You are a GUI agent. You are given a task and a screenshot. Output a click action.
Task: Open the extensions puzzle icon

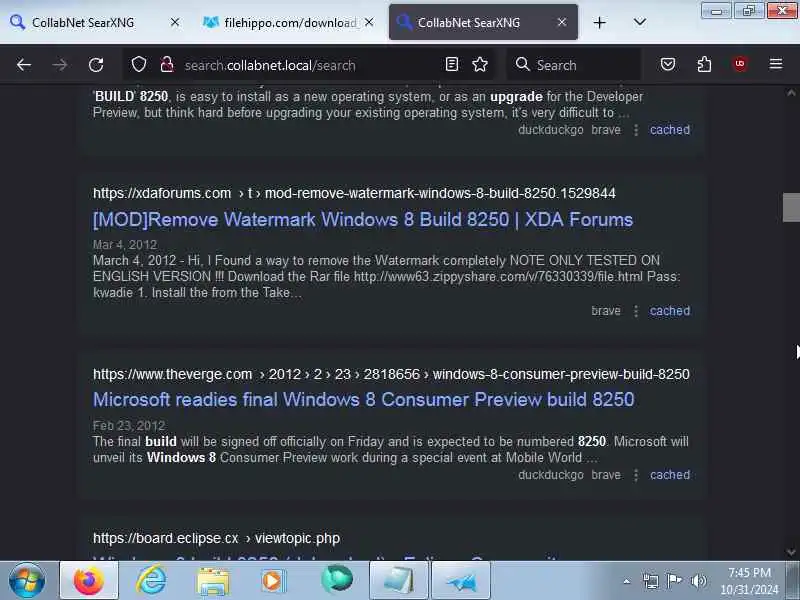704,64
